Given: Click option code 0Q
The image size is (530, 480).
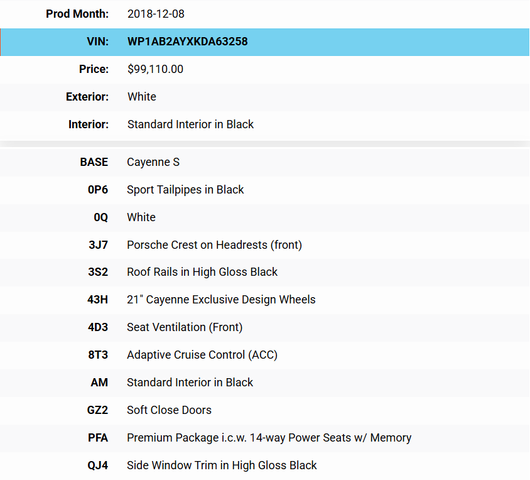Looking at the screenshot, I should click(101, 217).
